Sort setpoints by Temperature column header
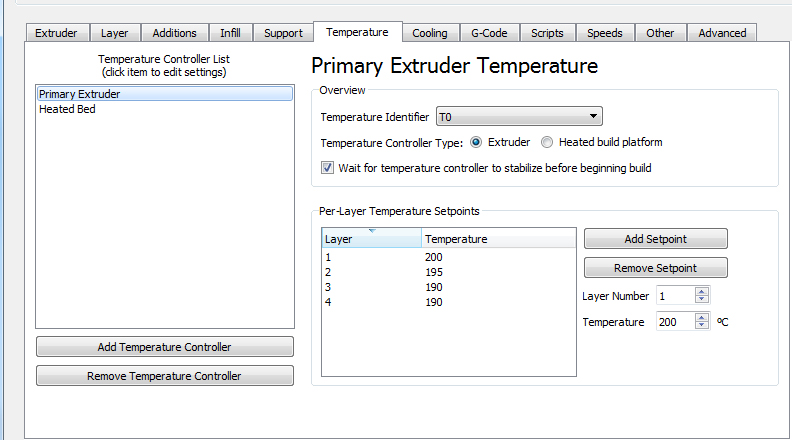The width and height of the screenshot is (792, 440). (499, 239)
